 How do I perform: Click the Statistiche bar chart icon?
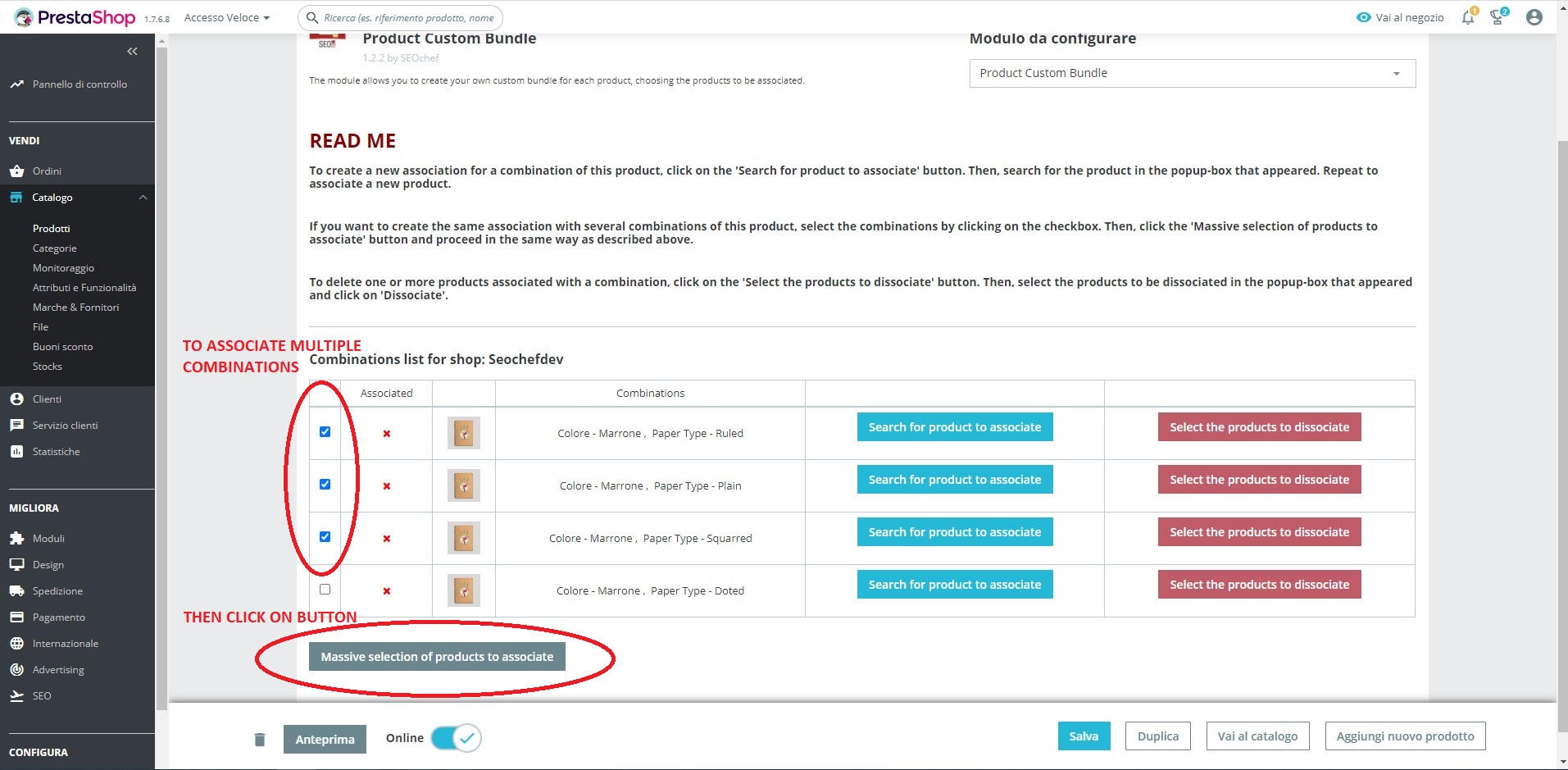16,452
